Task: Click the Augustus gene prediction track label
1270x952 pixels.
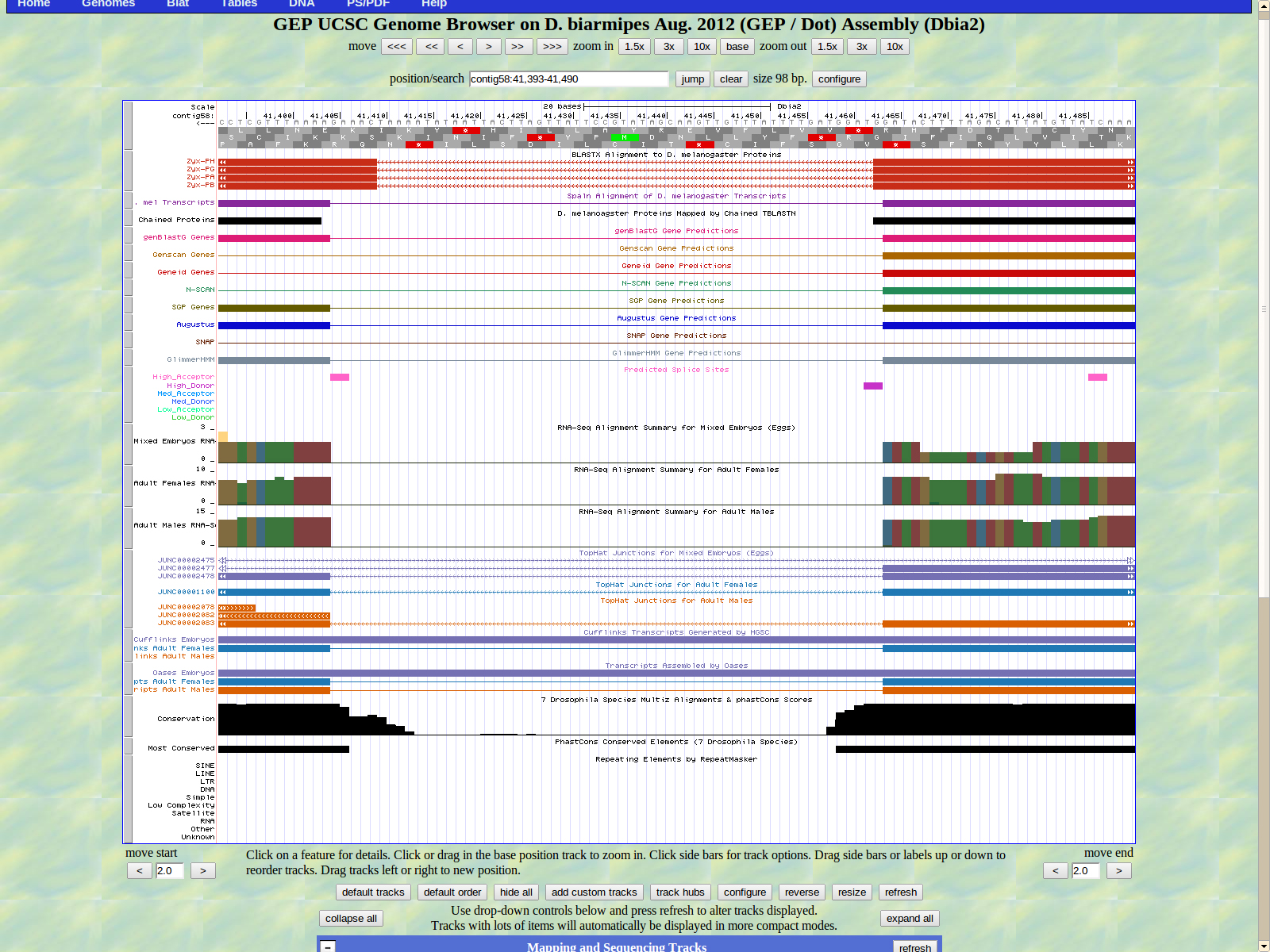Action: [195, 324]
